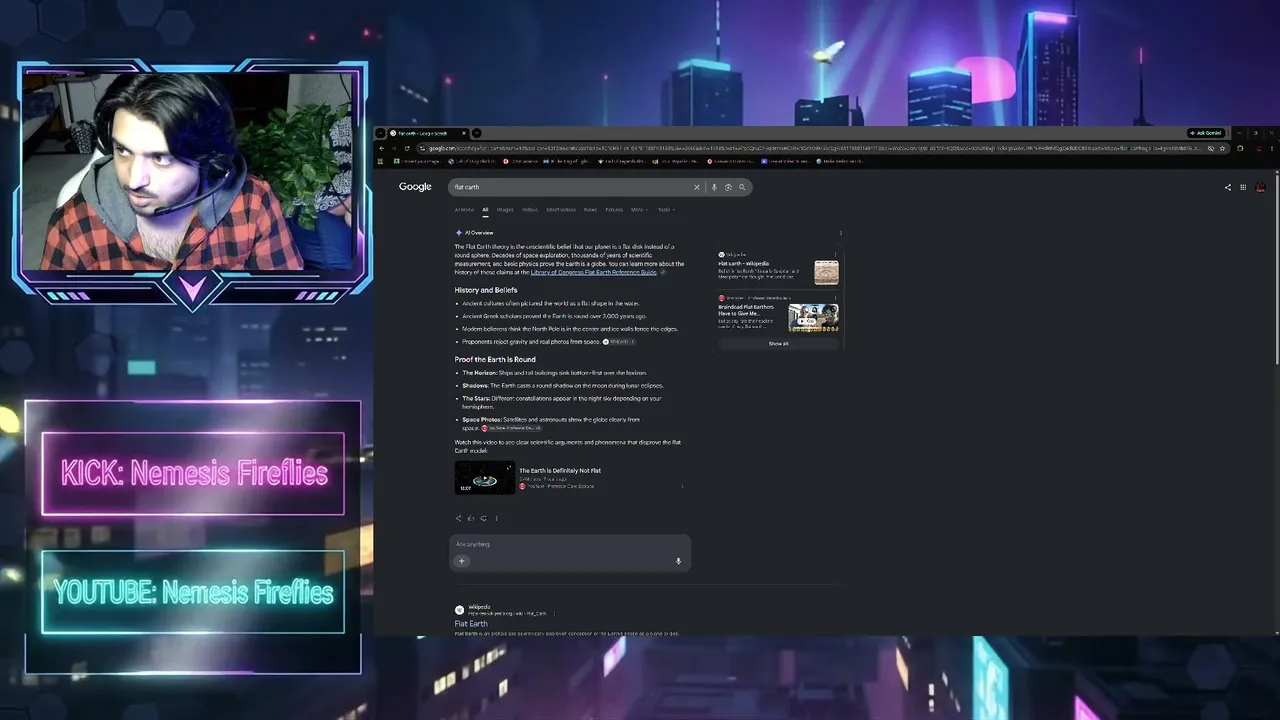Open the tab search dropdown in browser

381,133
